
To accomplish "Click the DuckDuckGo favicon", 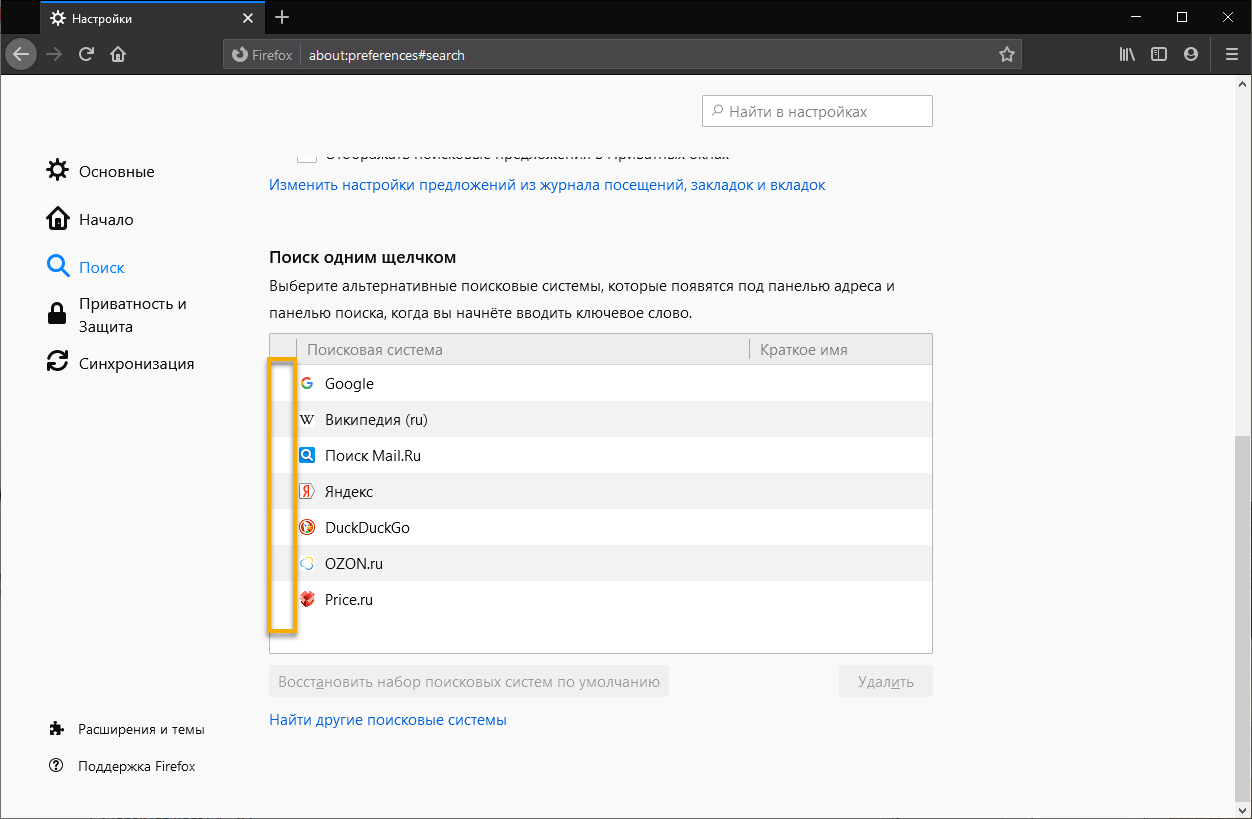I will click(x=307, y=527).
